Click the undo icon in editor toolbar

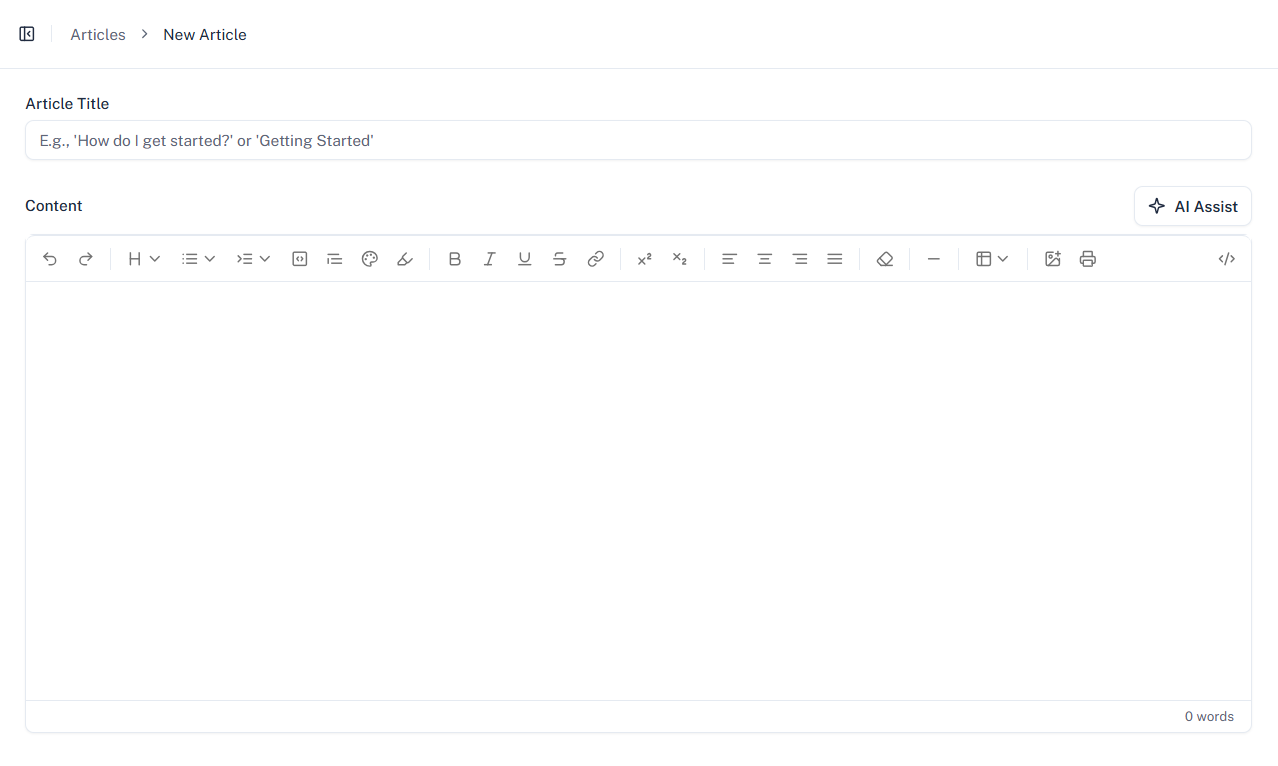(x=50, y=259)
